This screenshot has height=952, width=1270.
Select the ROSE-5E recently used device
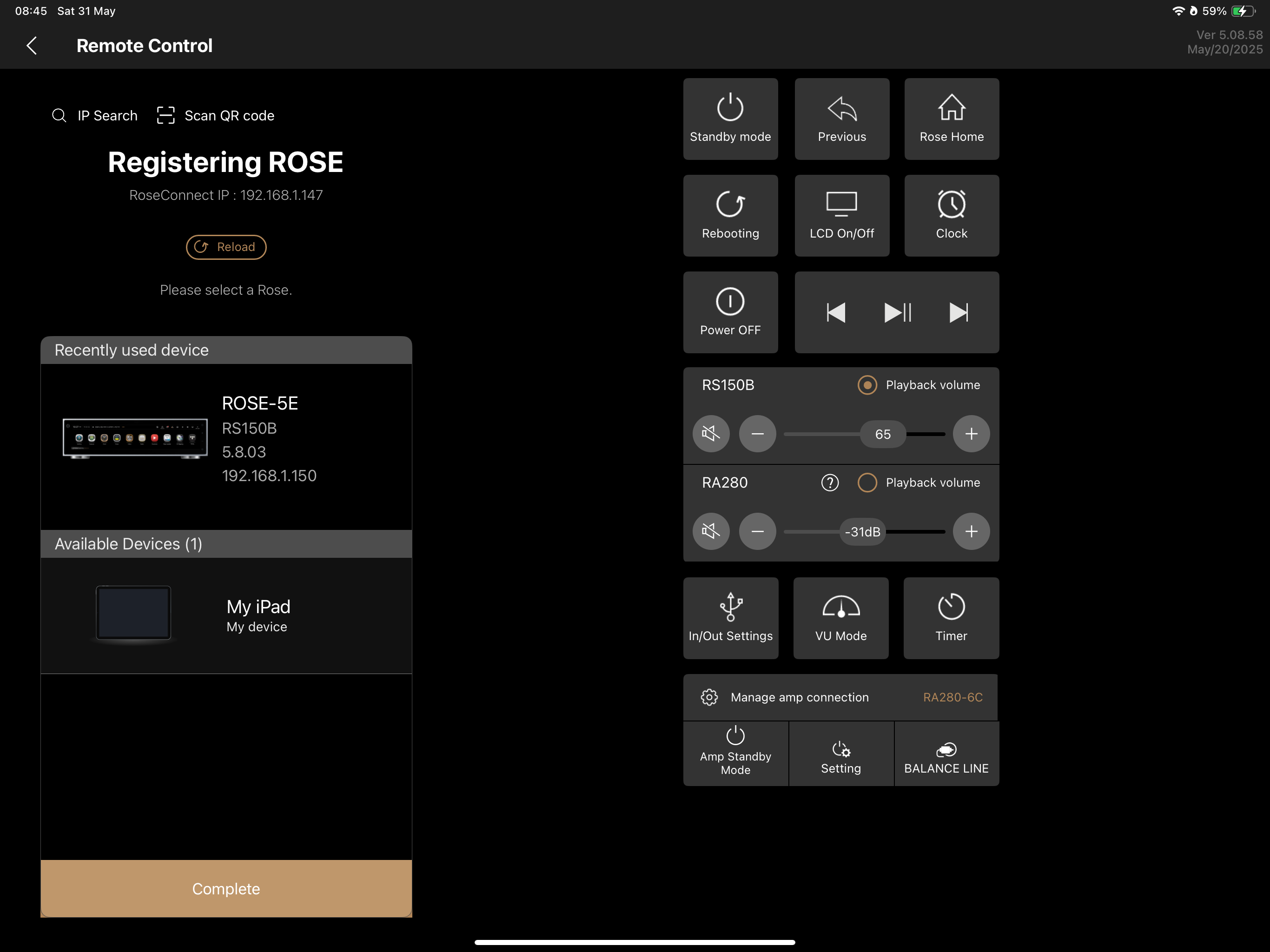(226, 440)
